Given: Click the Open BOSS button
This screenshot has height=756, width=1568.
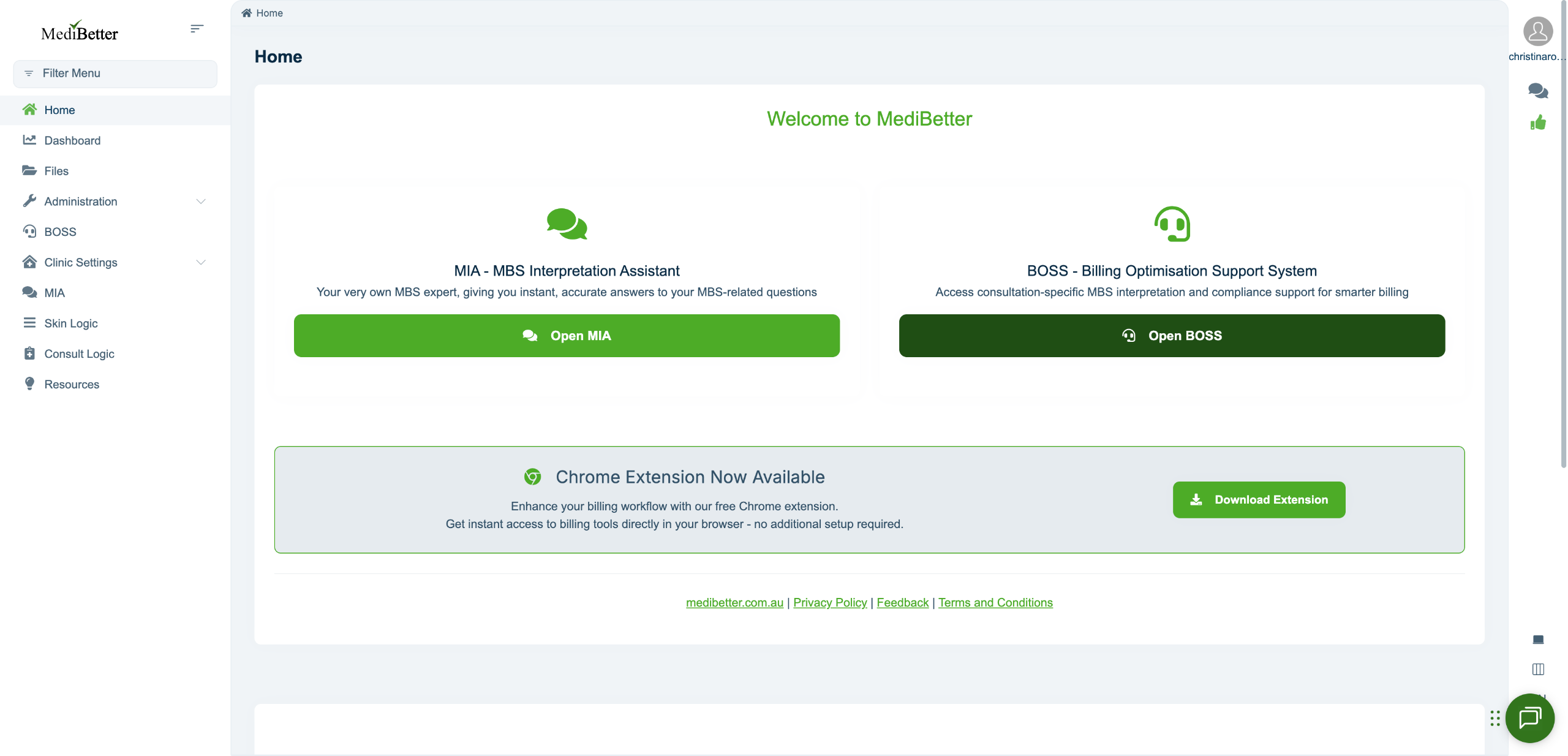Looking at the screenshot, I should point(1171,336).
